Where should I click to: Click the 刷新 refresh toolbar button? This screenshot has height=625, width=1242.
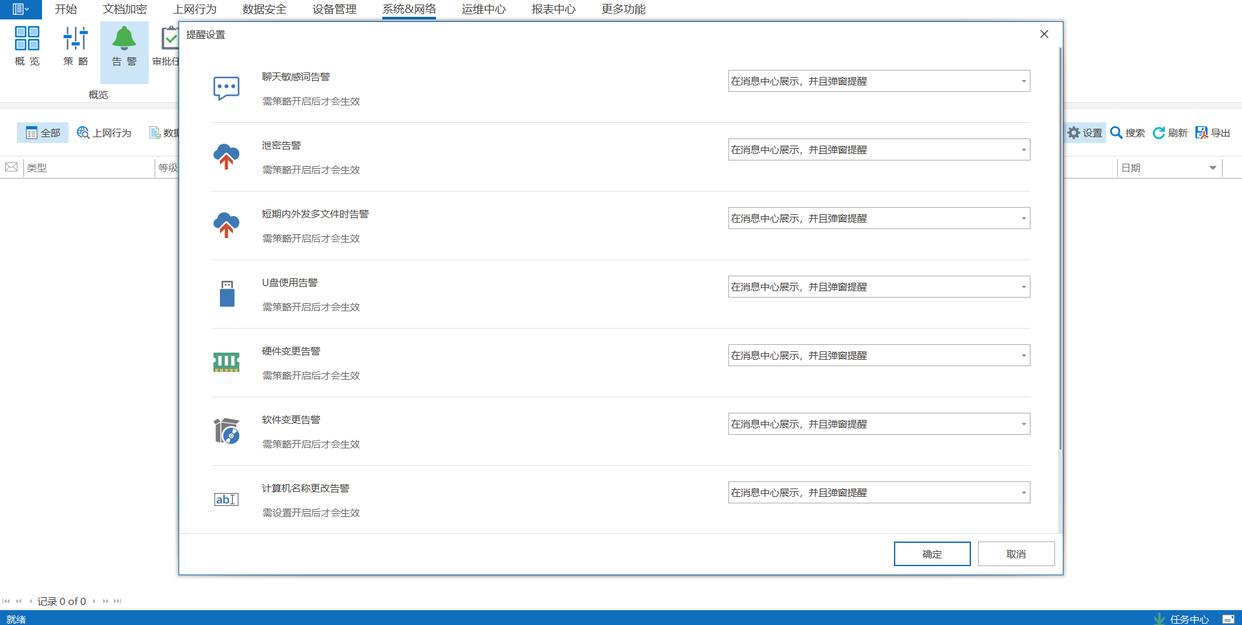click(x=1170, y=133)
